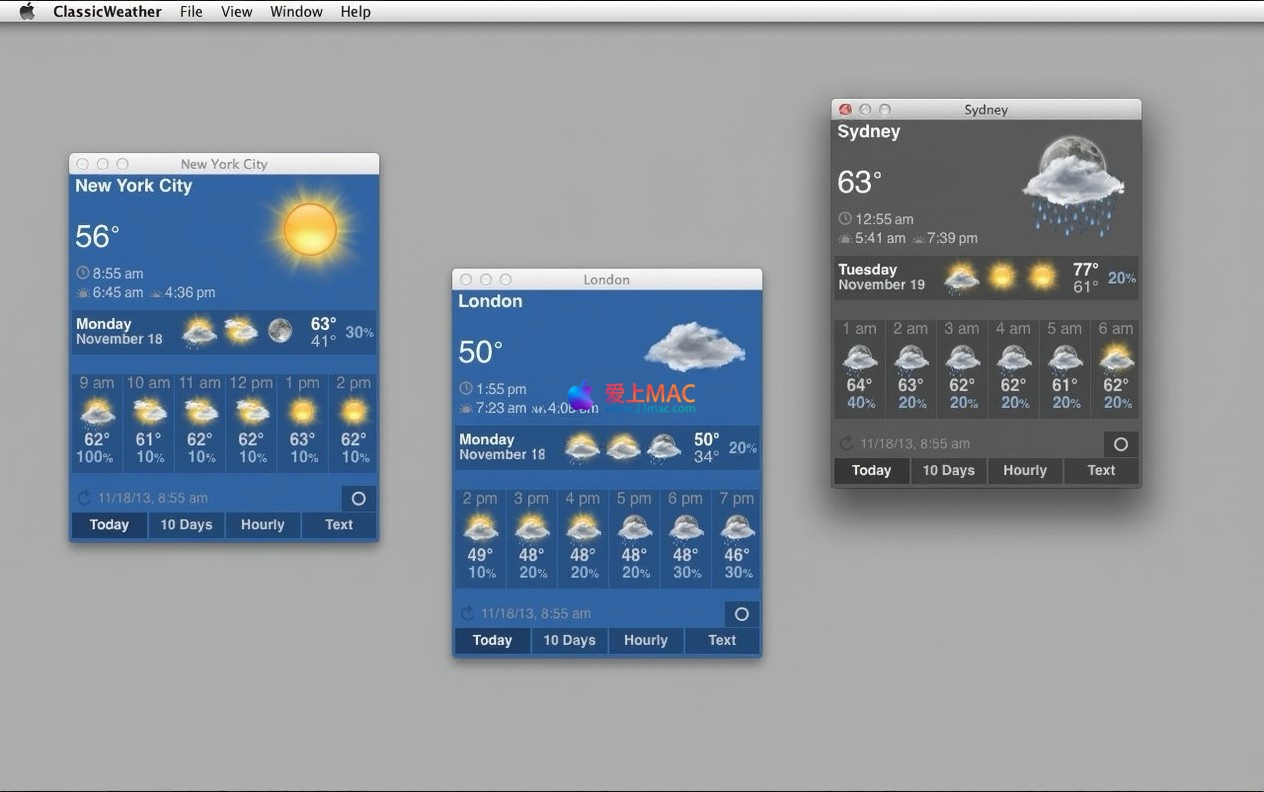Open the View menu
This screenshot has width=1264, height=792.
pyautogui.click(x=236, y=11)
